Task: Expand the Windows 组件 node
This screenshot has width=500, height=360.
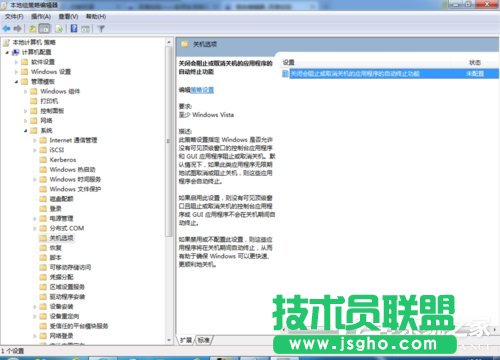Action: tap(25, 91)
